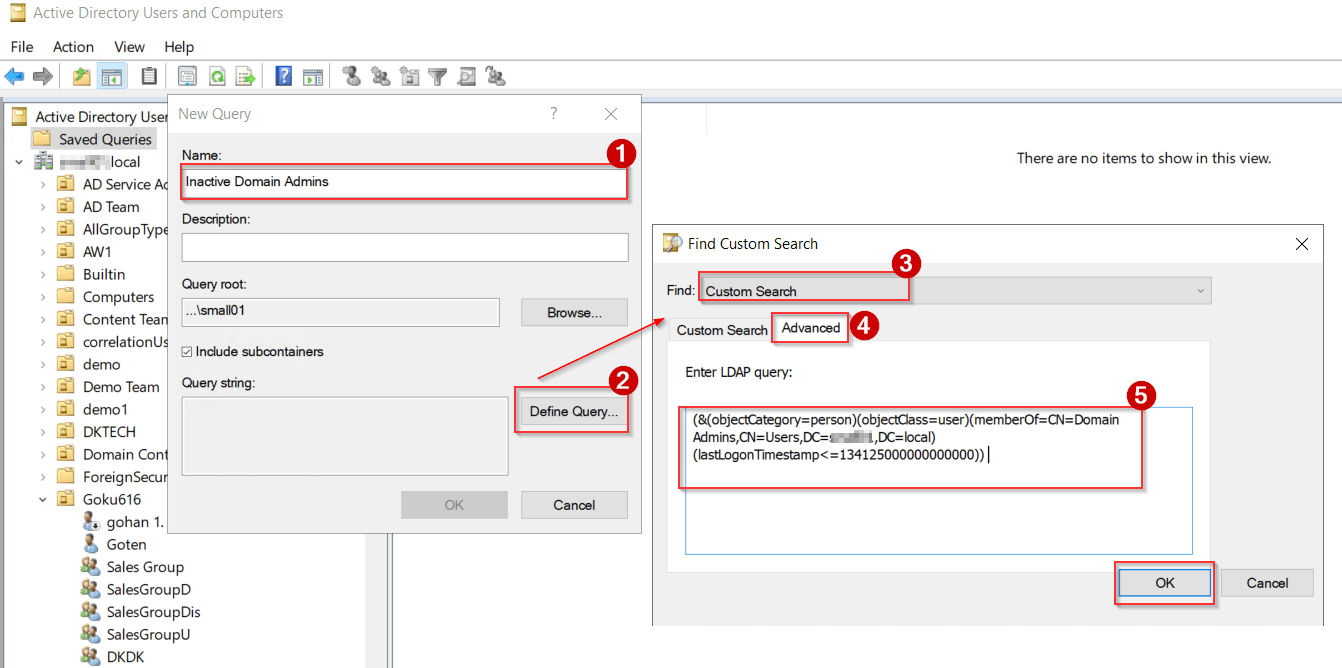The height and width of the screenshot is (668, 1342).
Task: Click the Find objects magnifier icon
Action: pos(466,76)
